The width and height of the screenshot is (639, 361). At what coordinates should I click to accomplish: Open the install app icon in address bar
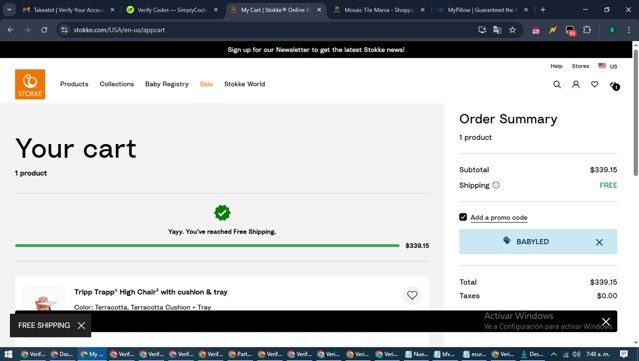pyautogui.click(x=482, y=30)
